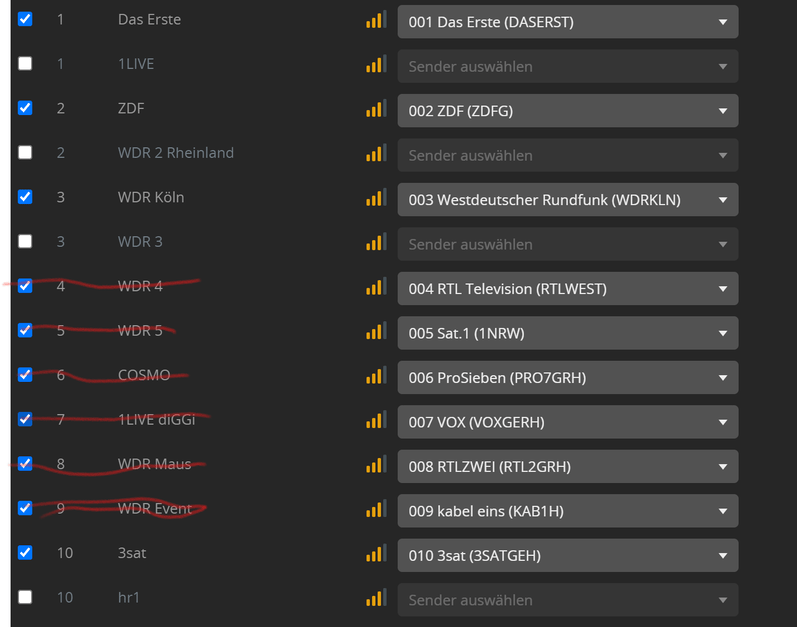The image size is (797, 627).
Task: Click signal strength icon for Das Erste
Action: 376,19
